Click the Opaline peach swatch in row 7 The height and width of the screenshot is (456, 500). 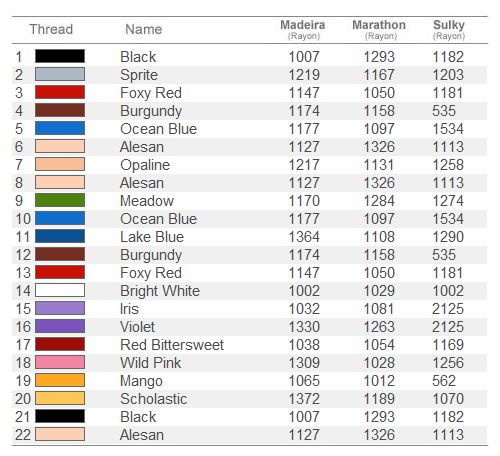(x=60, y=164)
